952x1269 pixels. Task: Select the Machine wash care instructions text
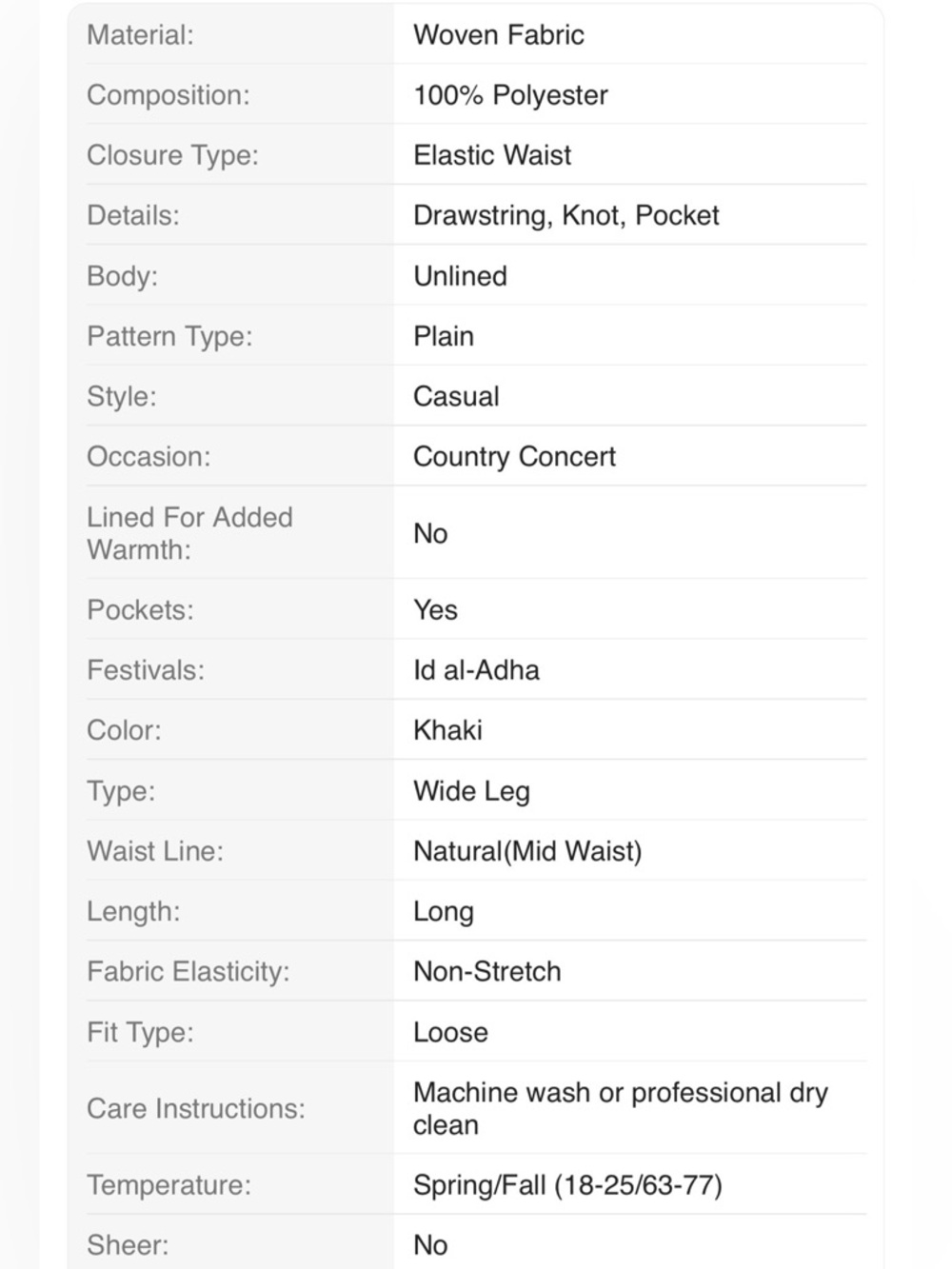point(621,1109)
